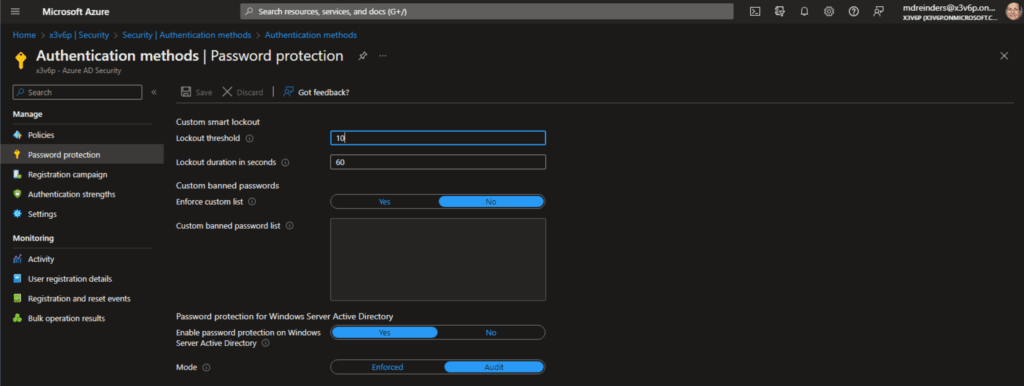Screen dimensions: 1024x386
Task: Click the Bulk operation results label
Action: (67, 318)
